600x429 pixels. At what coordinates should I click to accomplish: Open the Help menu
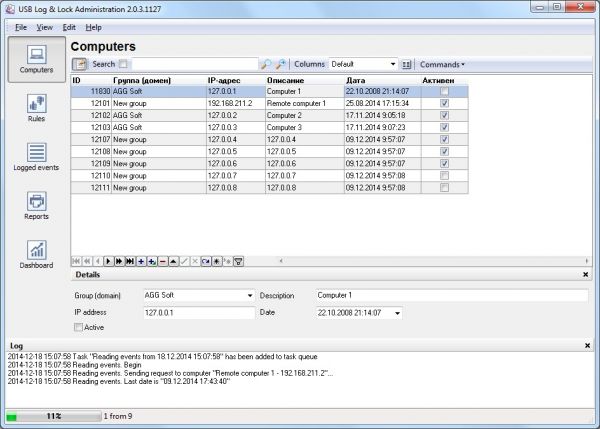(93, 27)
